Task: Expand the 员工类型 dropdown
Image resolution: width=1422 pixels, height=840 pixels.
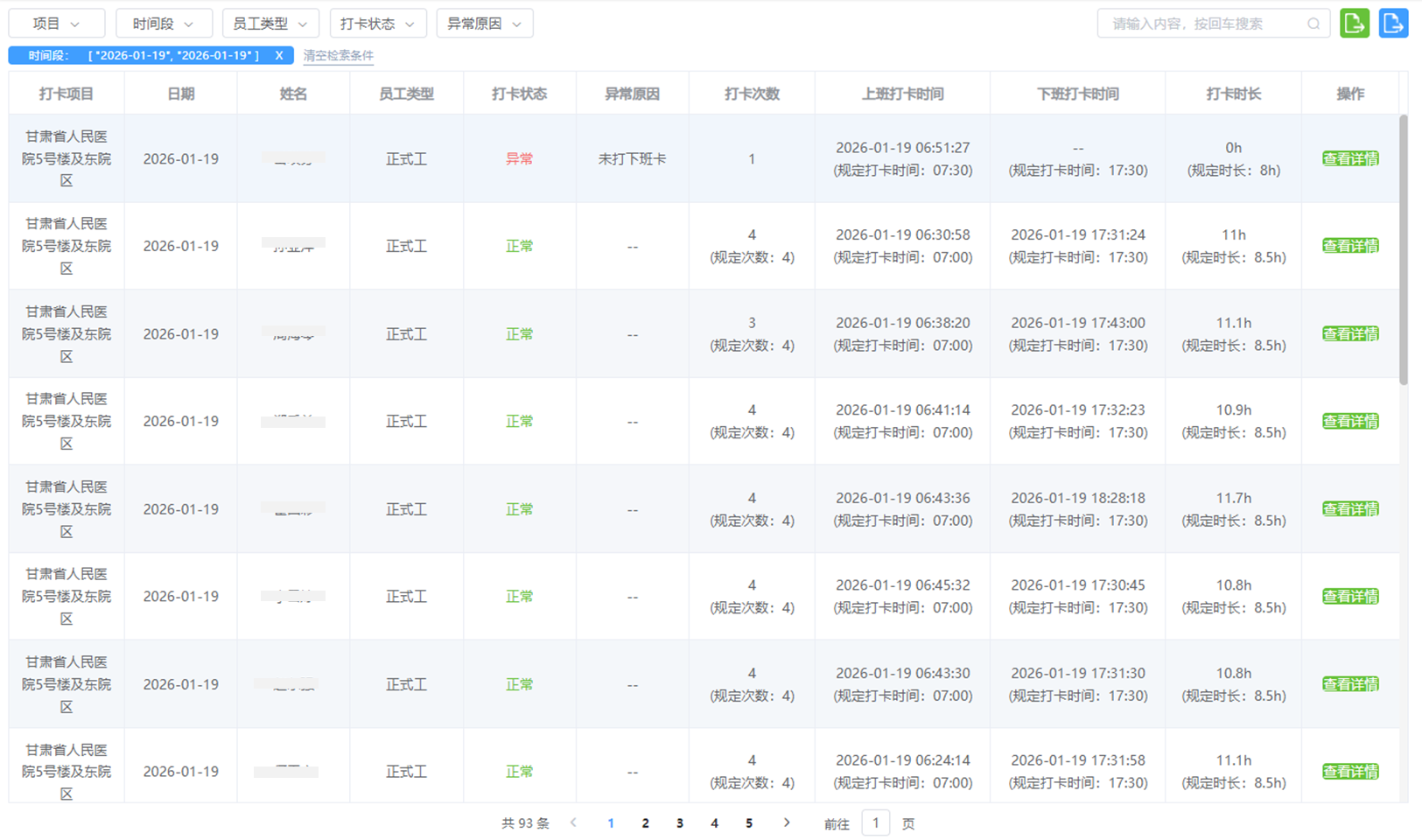Action: click(270, 24)
